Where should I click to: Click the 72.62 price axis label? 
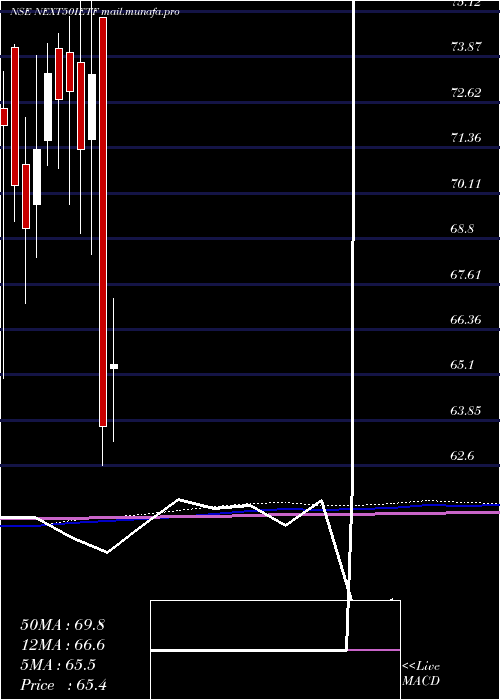click(x=467, y=93)
